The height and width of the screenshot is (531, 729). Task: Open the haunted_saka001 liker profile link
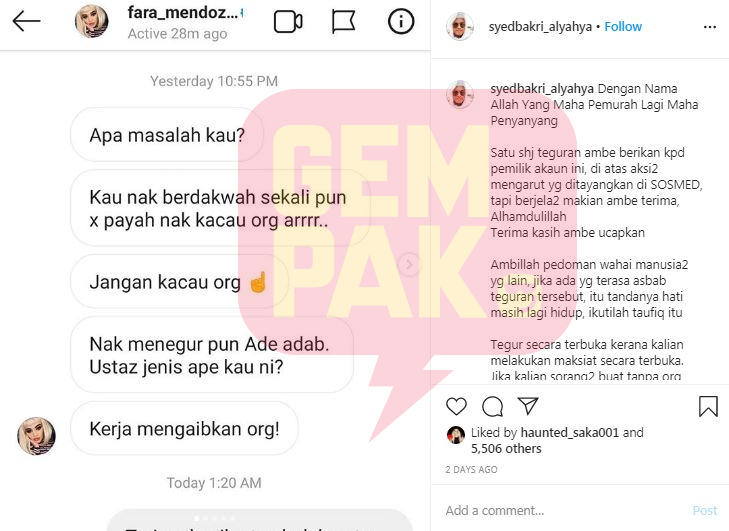(570, 432)
